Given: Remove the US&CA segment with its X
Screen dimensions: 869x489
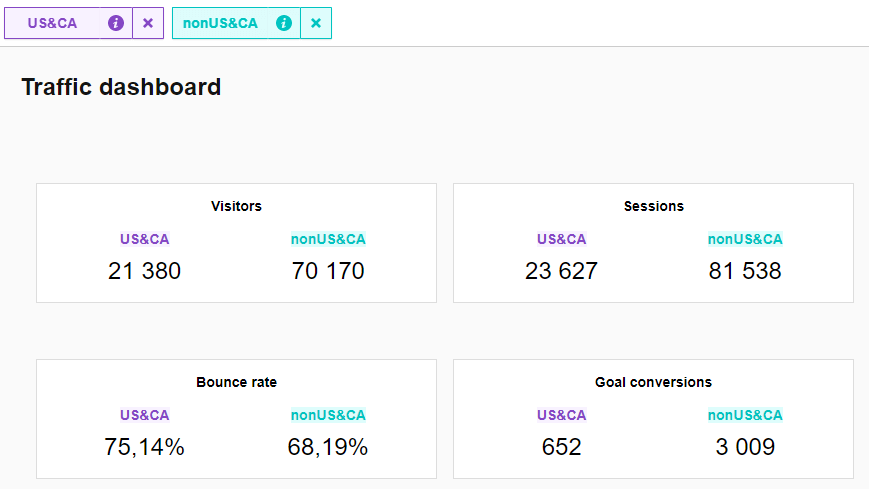Looking at the screenshot, I should click(148, 23).
